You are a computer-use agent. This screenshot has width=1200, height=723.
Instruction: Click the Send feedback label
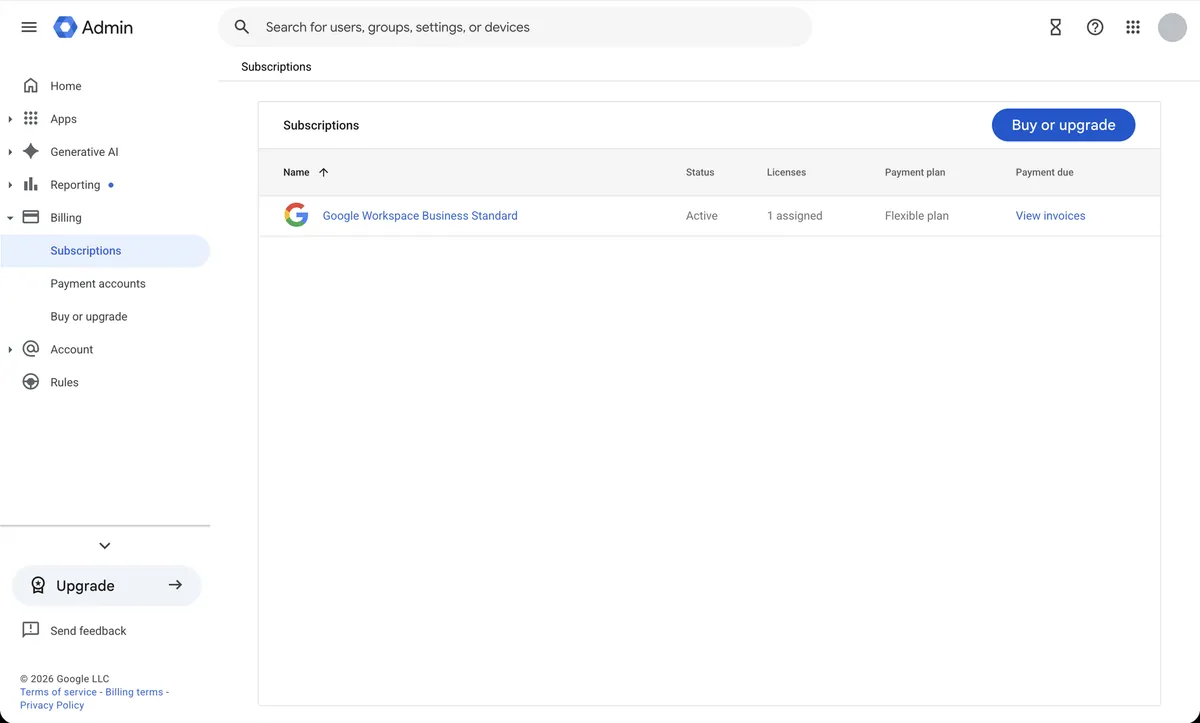pyautogui.click(x=88, y=631)
